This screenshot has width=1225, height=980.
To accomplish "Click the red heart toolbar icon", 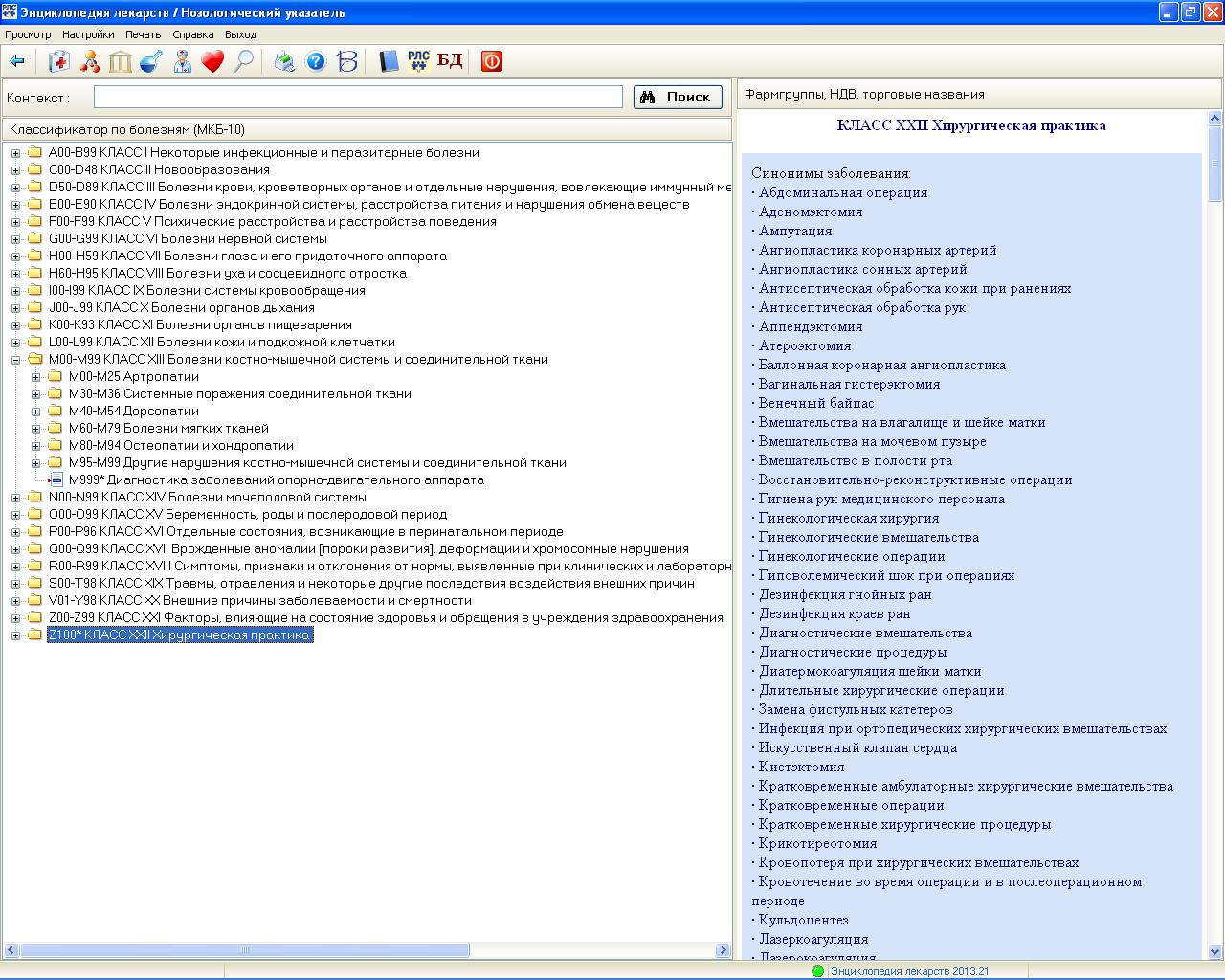I will click(x=212, y=61).
